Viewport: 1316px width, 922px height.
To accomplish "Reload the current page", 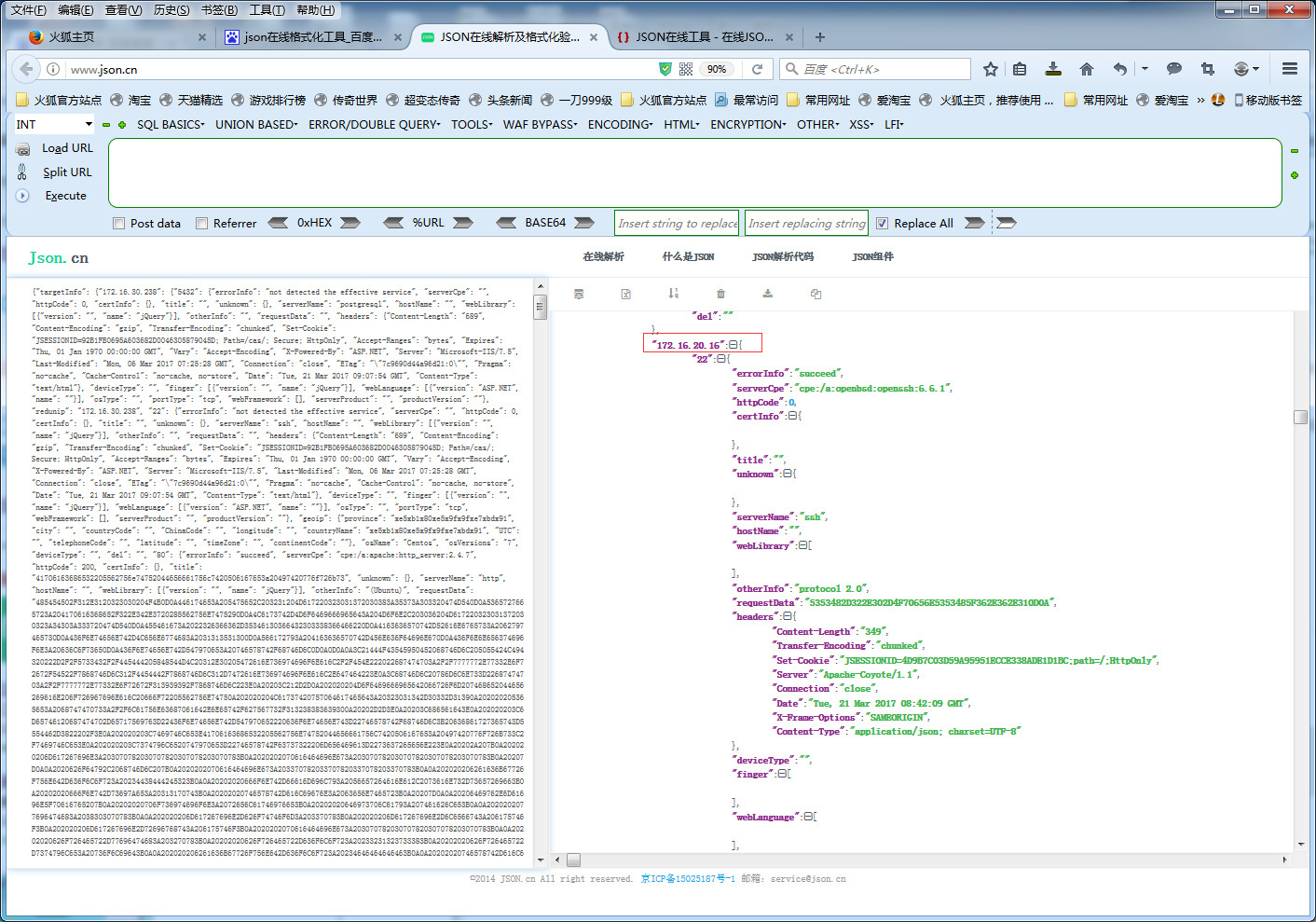I will pos(758,69).
